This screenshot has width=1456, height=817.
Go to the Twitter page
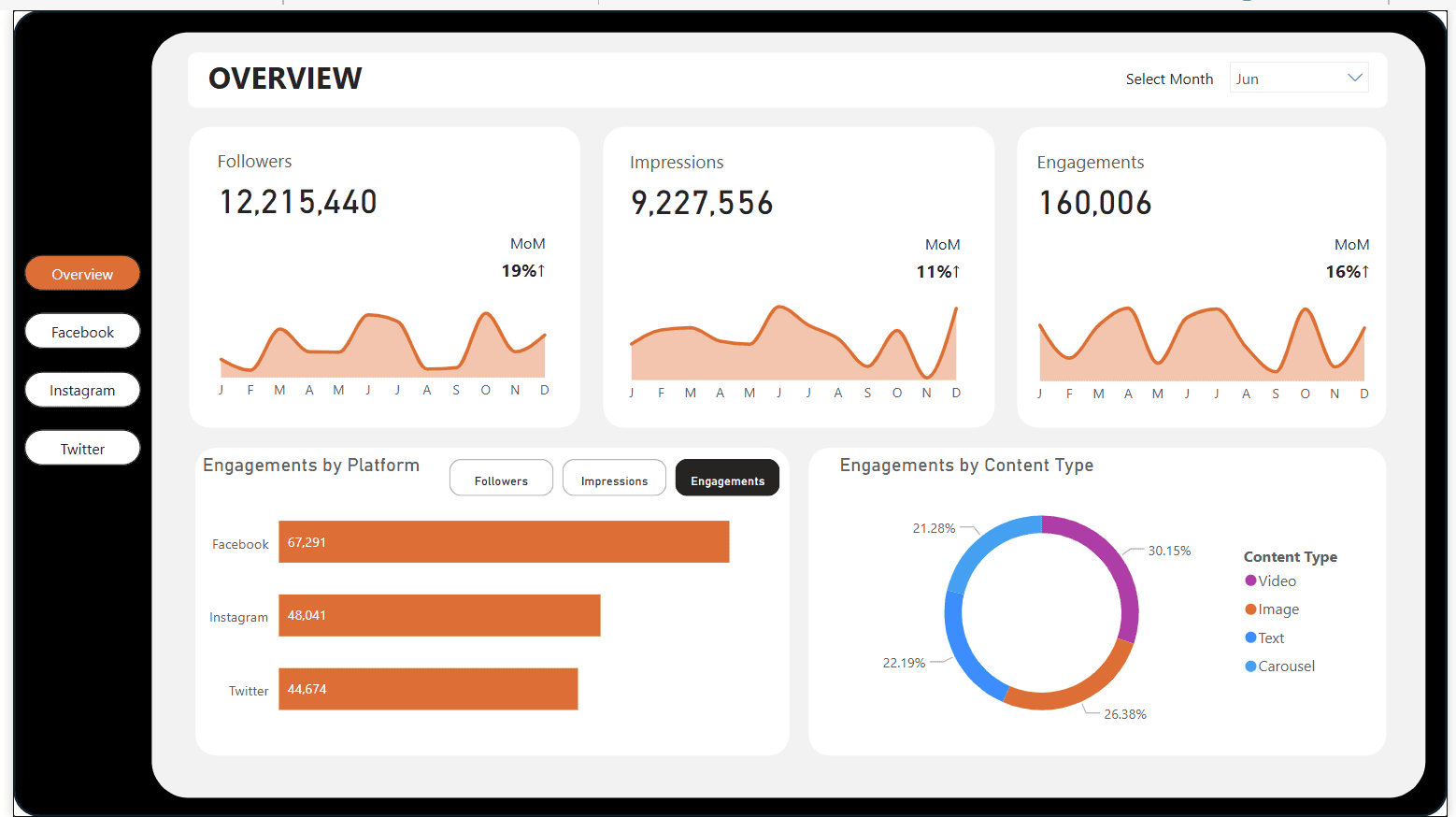(x=82, y=449)
